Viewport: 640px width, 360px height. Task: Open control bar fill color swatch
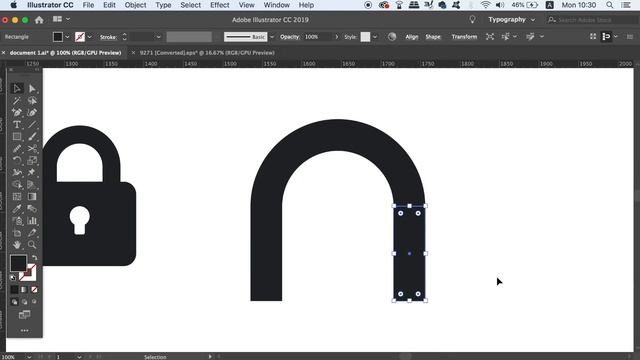[x=58, y=37]
